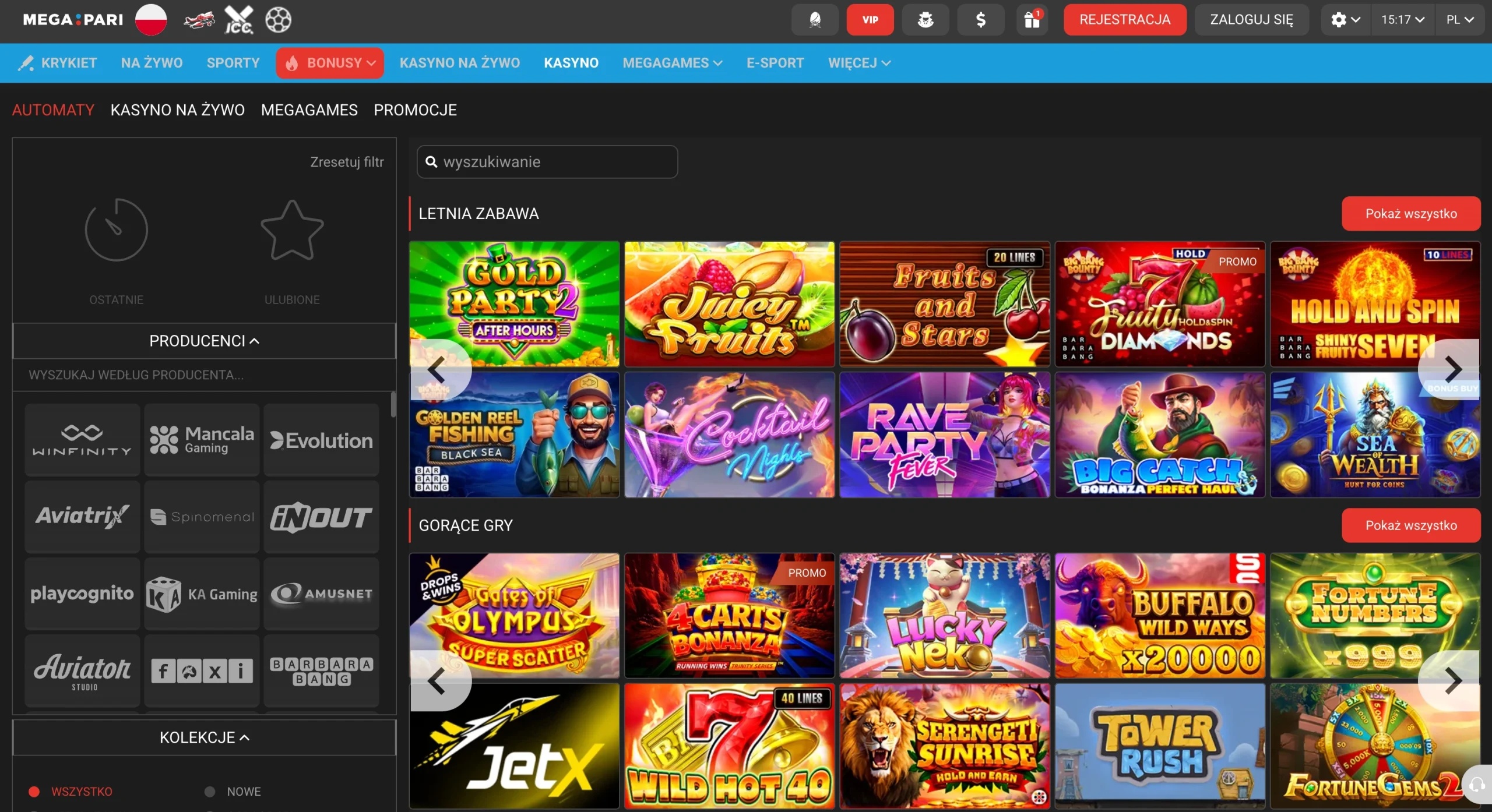Open the red airplane crash game icon
The width and height of the screenshot is (1492, 812).
tap(199, 20)
